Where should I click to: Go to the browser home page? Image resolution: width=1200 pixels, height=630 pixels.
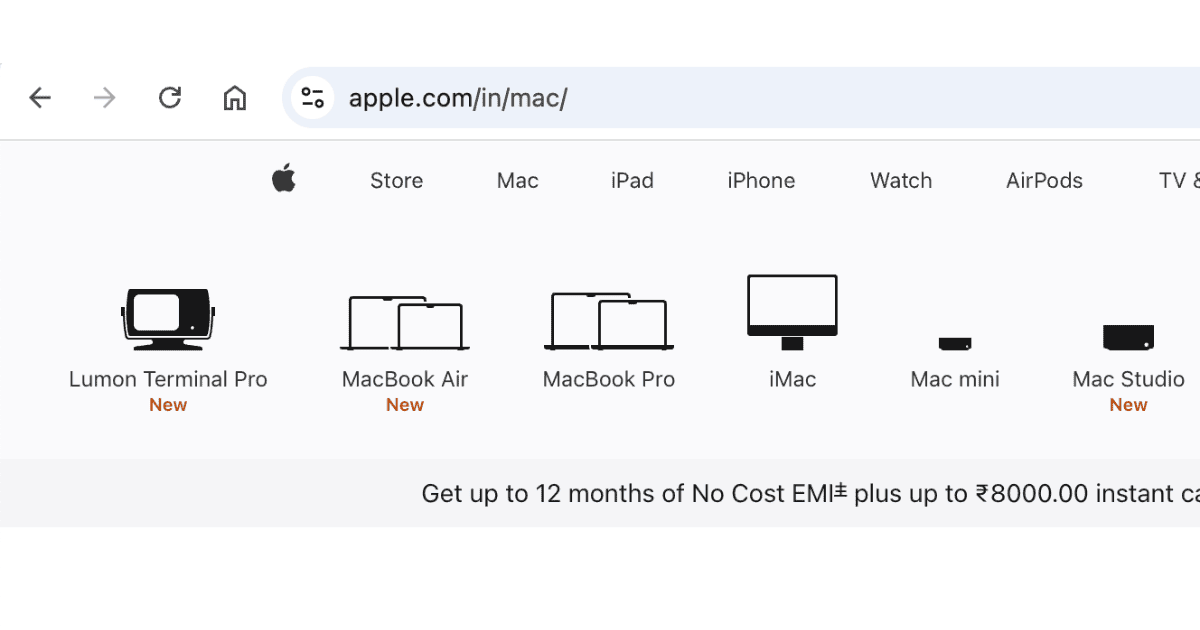(235, 98)
